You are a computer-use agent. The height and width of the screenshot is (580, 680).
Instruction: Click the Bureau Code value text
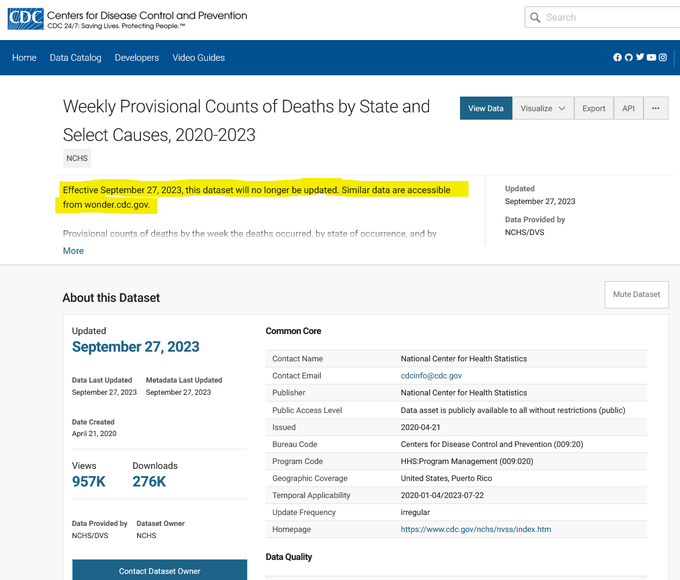pyautogui.click(x=492, y=444)
